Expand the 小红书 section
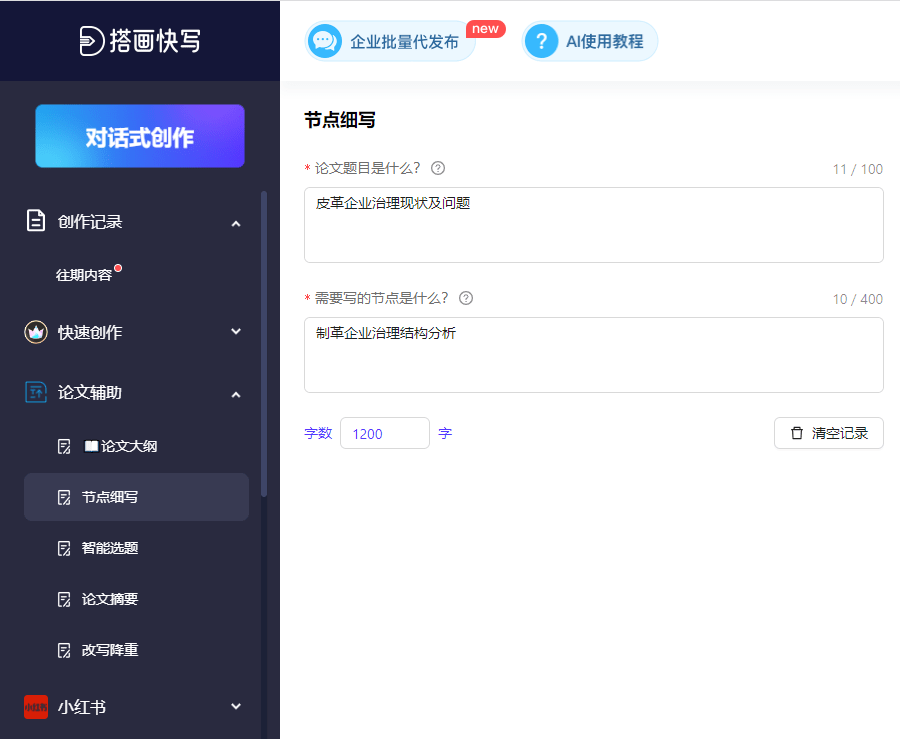900x739 pixels. coord(236,707)
